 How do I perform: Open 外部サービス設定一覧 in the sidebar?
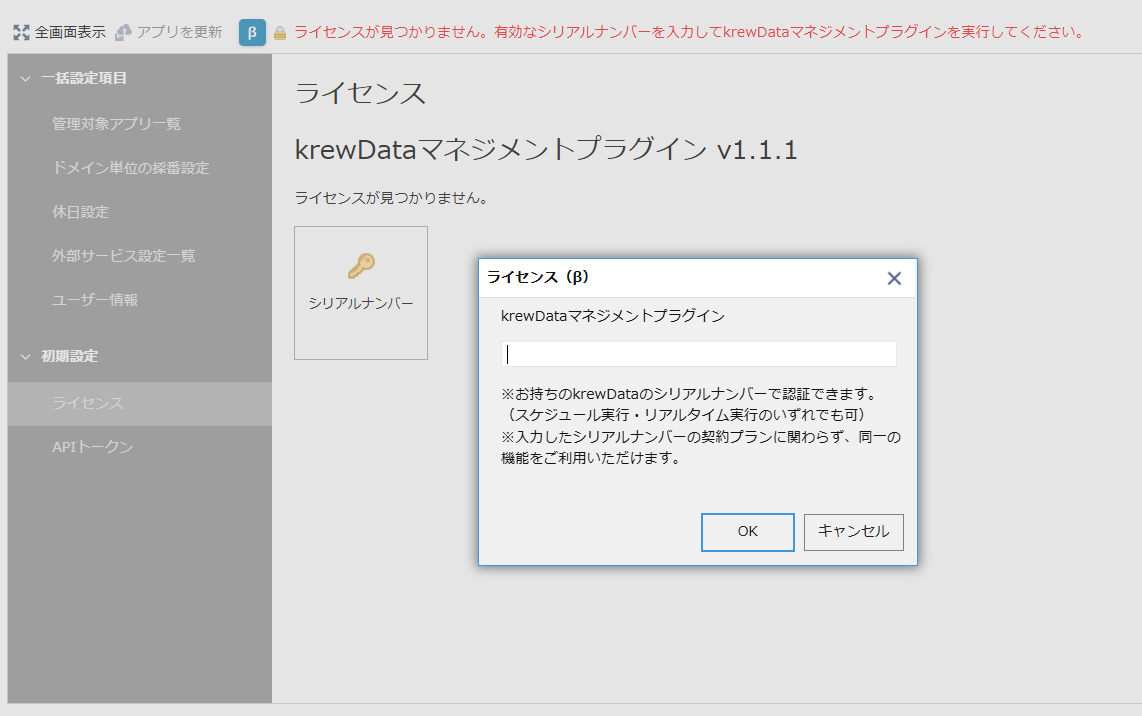[123, 256]
